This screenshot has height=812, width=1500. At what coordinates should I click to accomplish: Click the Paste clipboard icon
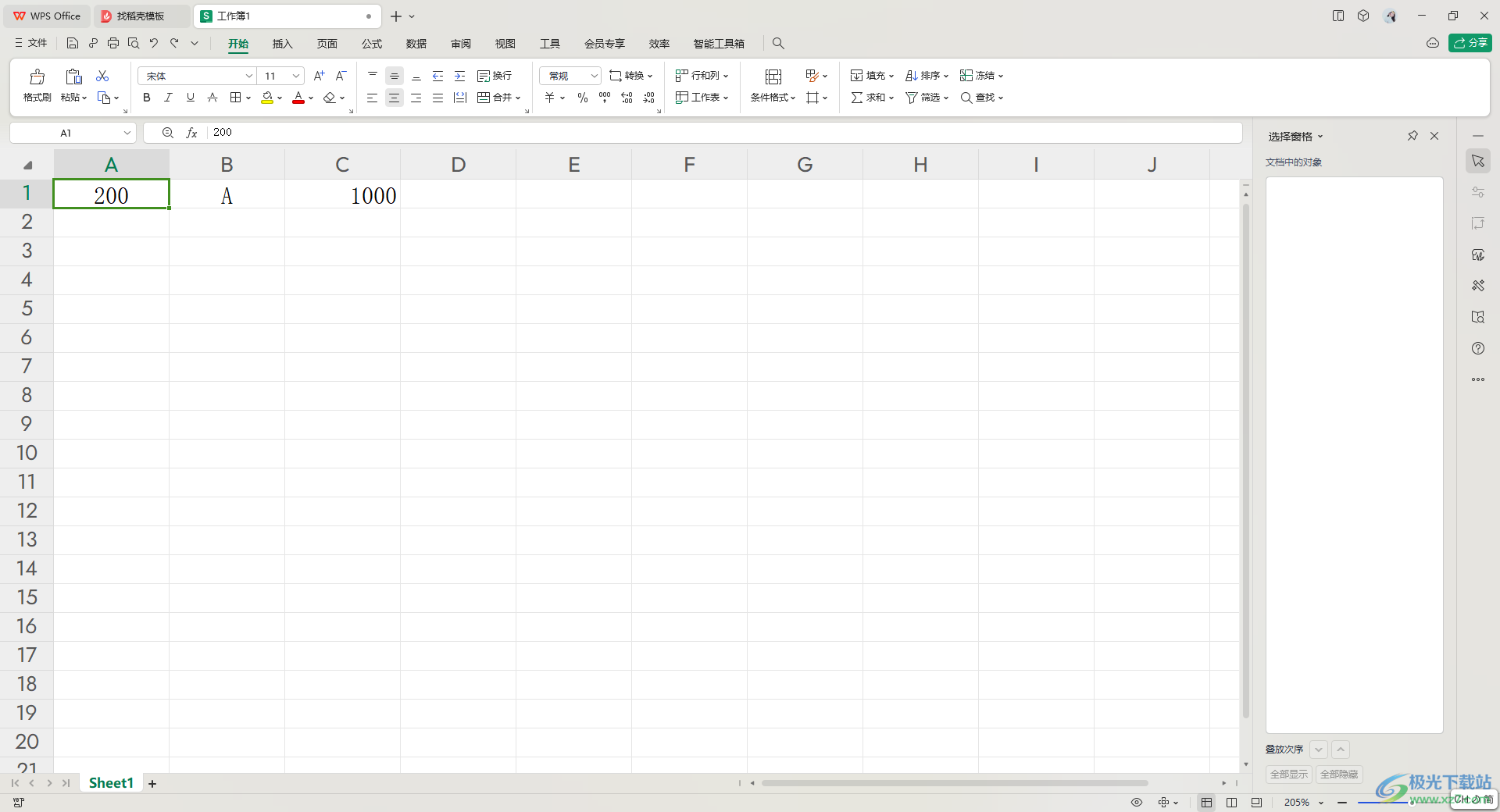[73, 77]
